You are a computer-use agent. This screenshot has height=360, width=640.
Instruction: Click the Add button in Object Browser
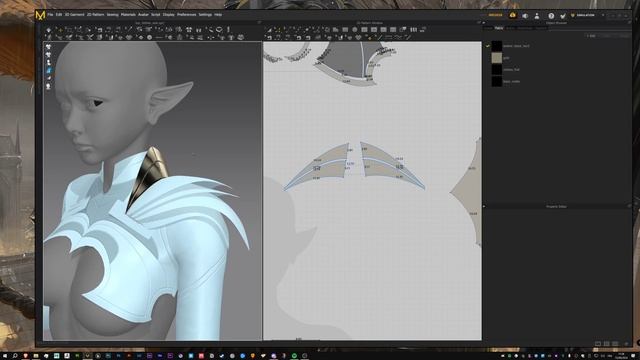click(591, 36)
